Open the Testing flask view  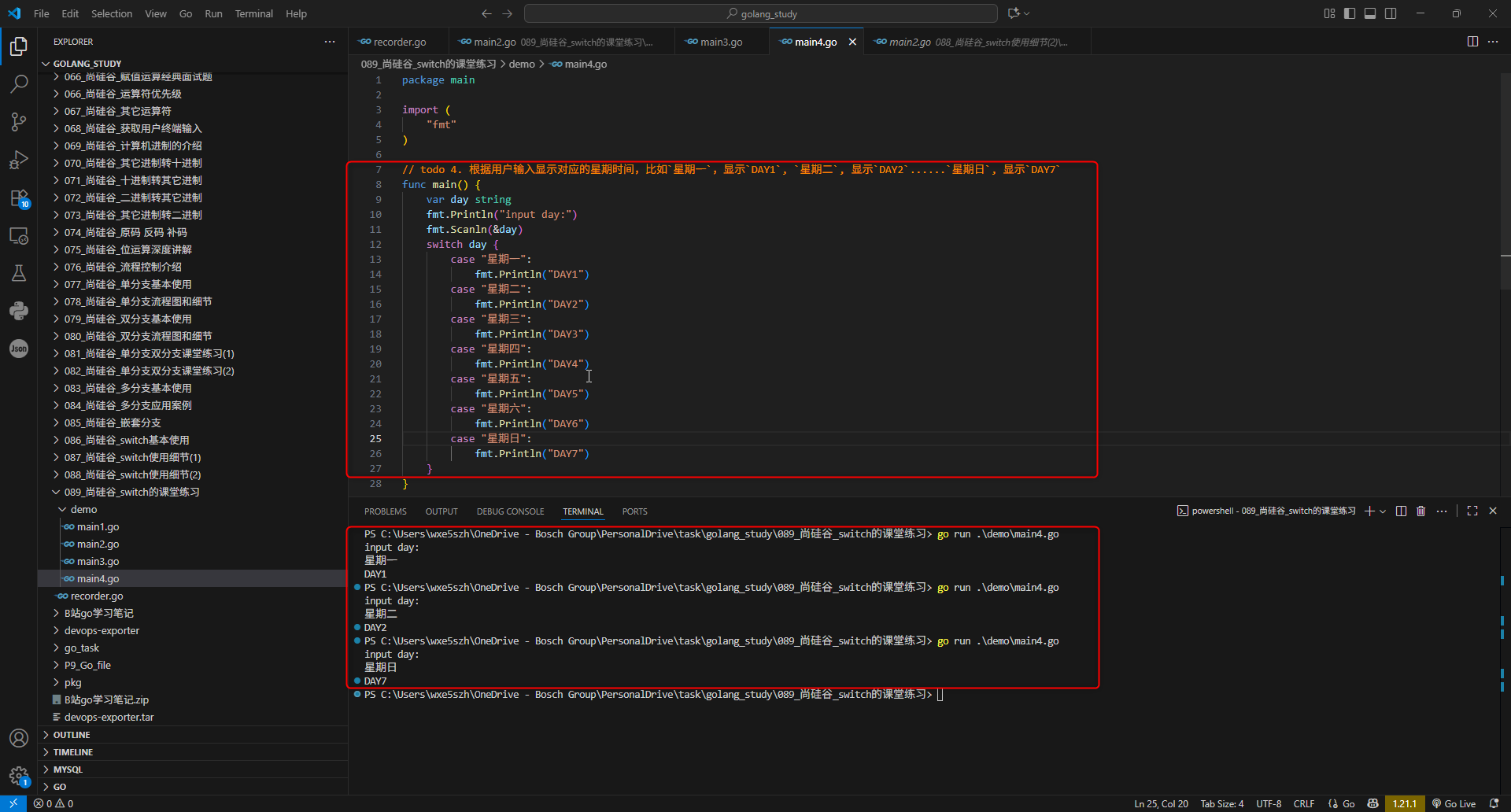[x=19, y=273]
